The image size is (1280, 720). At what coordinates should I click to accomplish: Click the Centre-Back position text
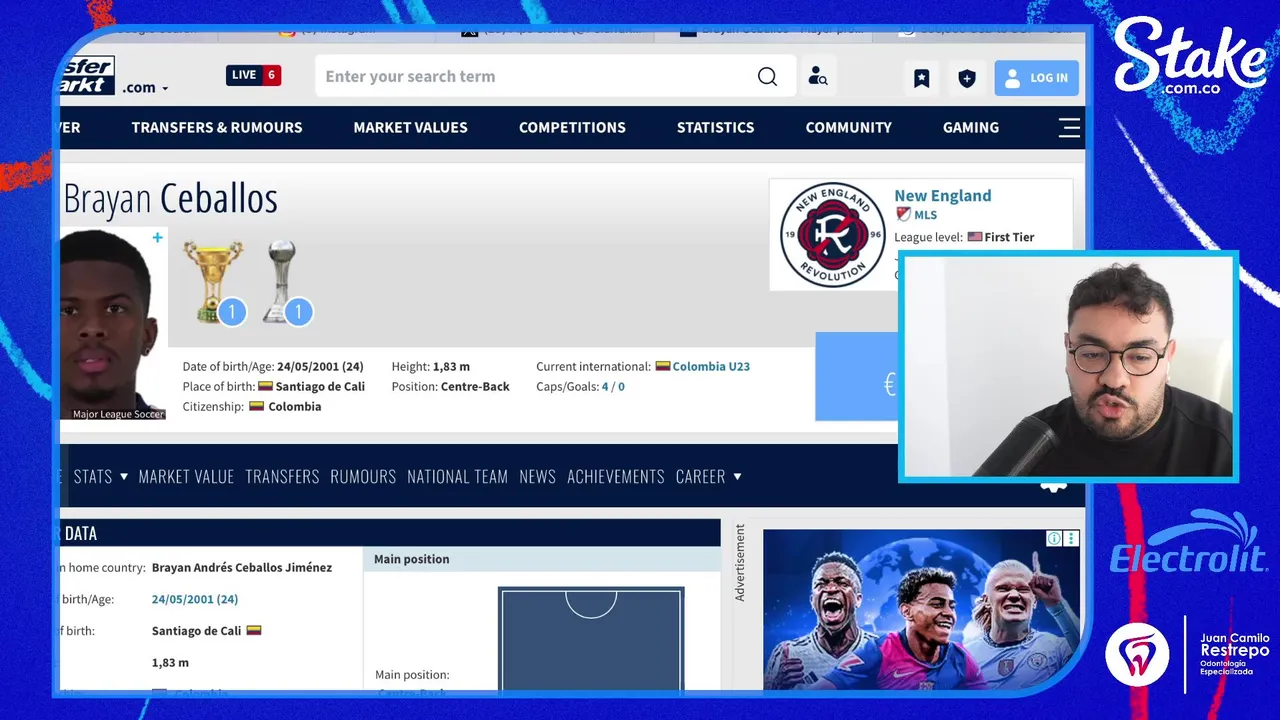(475, 387)
